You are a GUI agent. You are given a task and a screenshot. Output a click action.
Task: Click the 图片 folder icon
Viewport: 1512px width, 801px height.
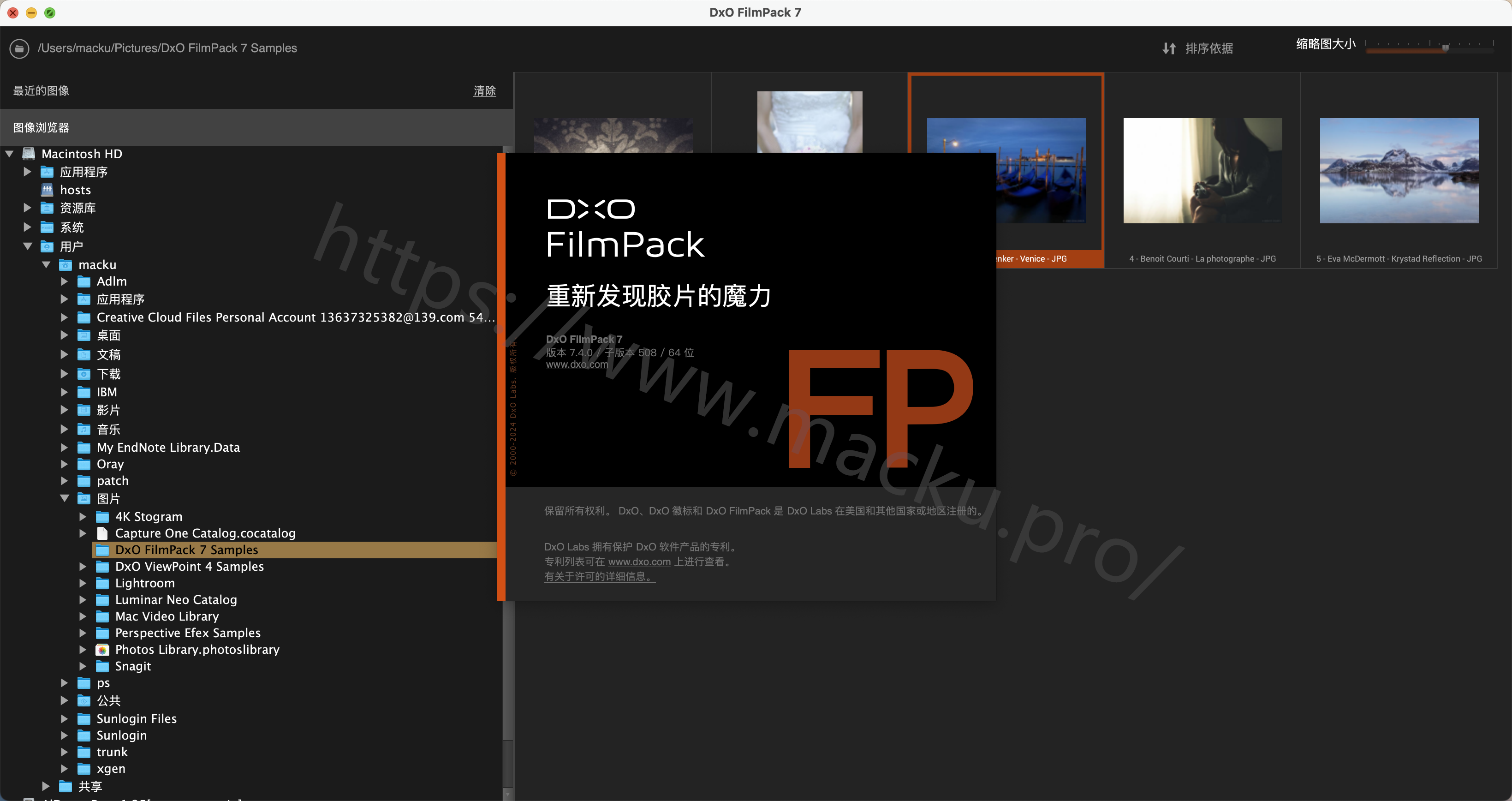84,499
